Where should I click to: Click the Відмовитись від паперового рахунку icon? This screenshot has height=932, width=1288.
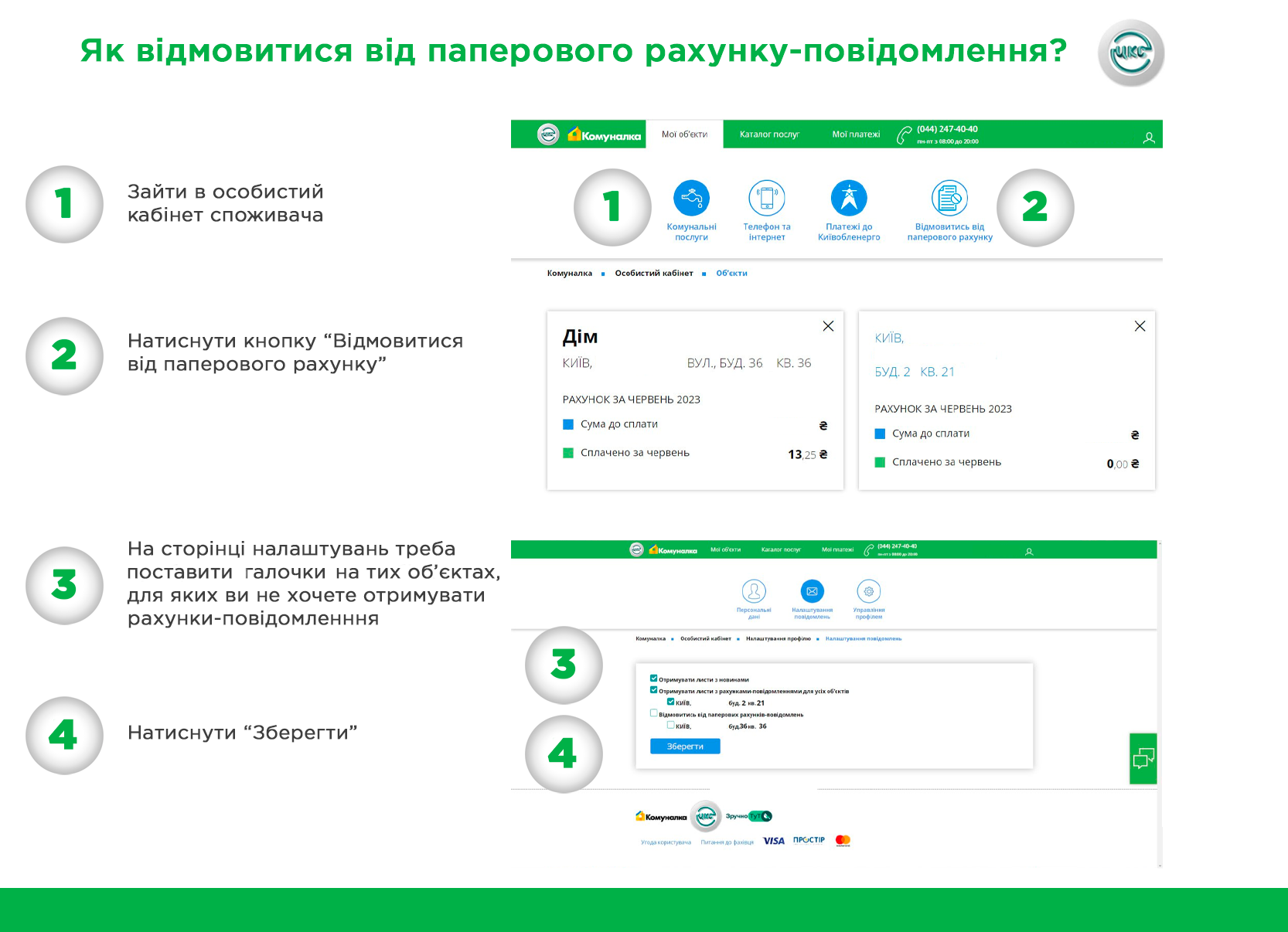pos(949,199)
